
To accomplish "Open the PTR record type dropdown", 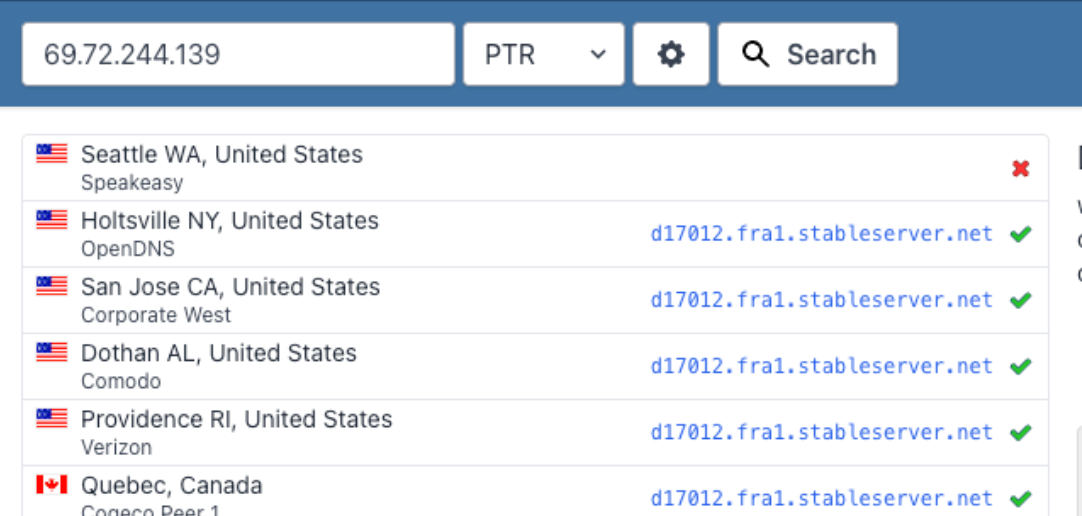I will pyautogui.click(x=544, y=54).
